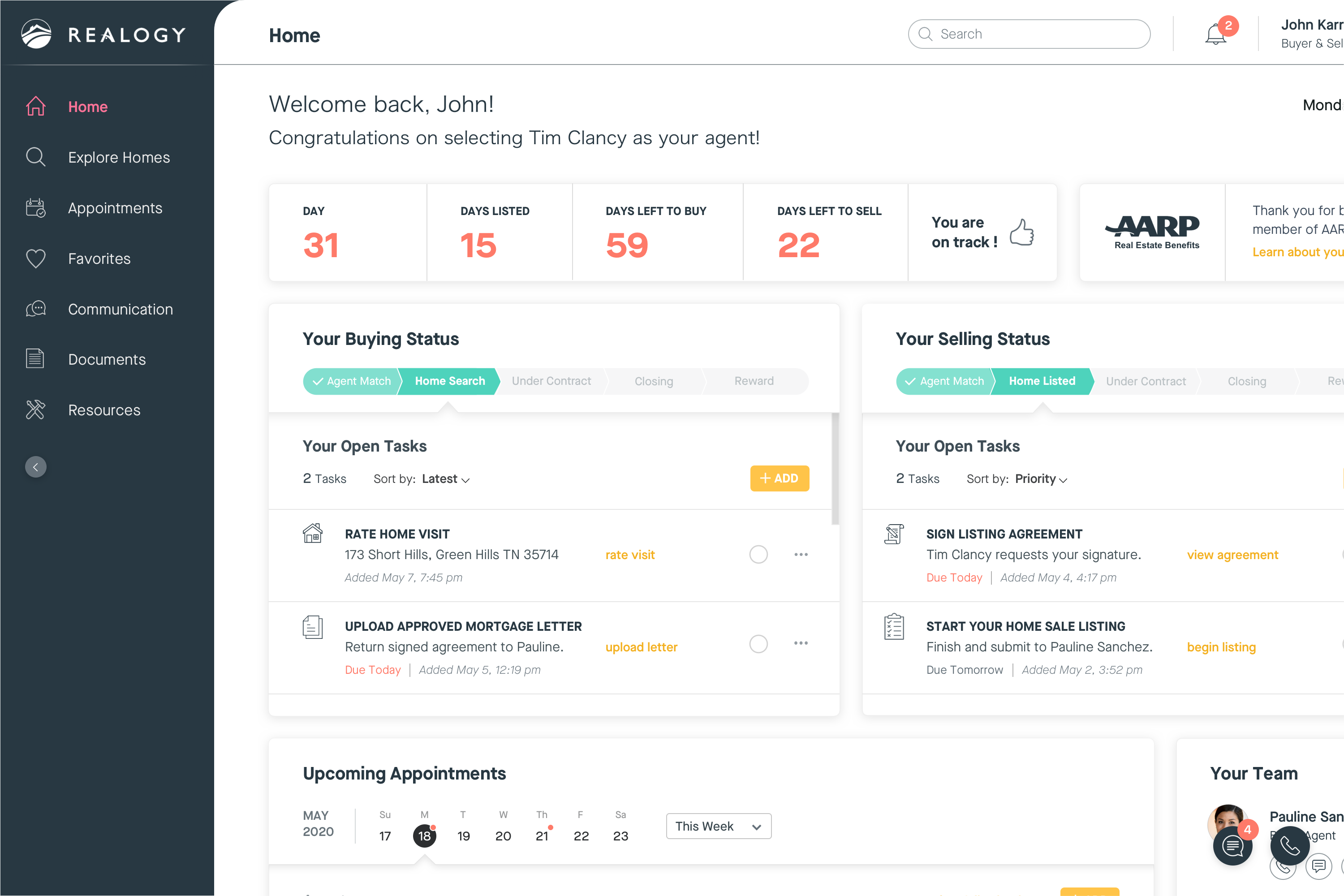Mark Upload Approved Mortgage Letter complete
Viewport: 1344px width, 896px height.
pos(758,644)
